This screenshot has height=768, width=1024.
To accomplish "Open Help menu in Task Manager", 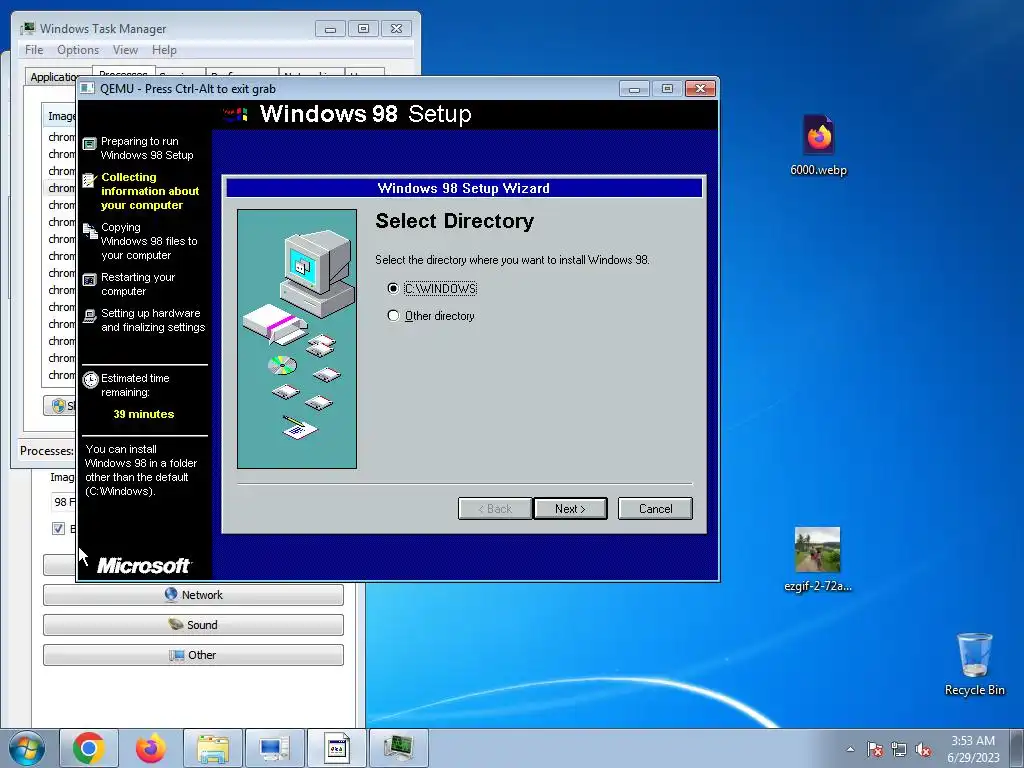I will coord(164,50).
